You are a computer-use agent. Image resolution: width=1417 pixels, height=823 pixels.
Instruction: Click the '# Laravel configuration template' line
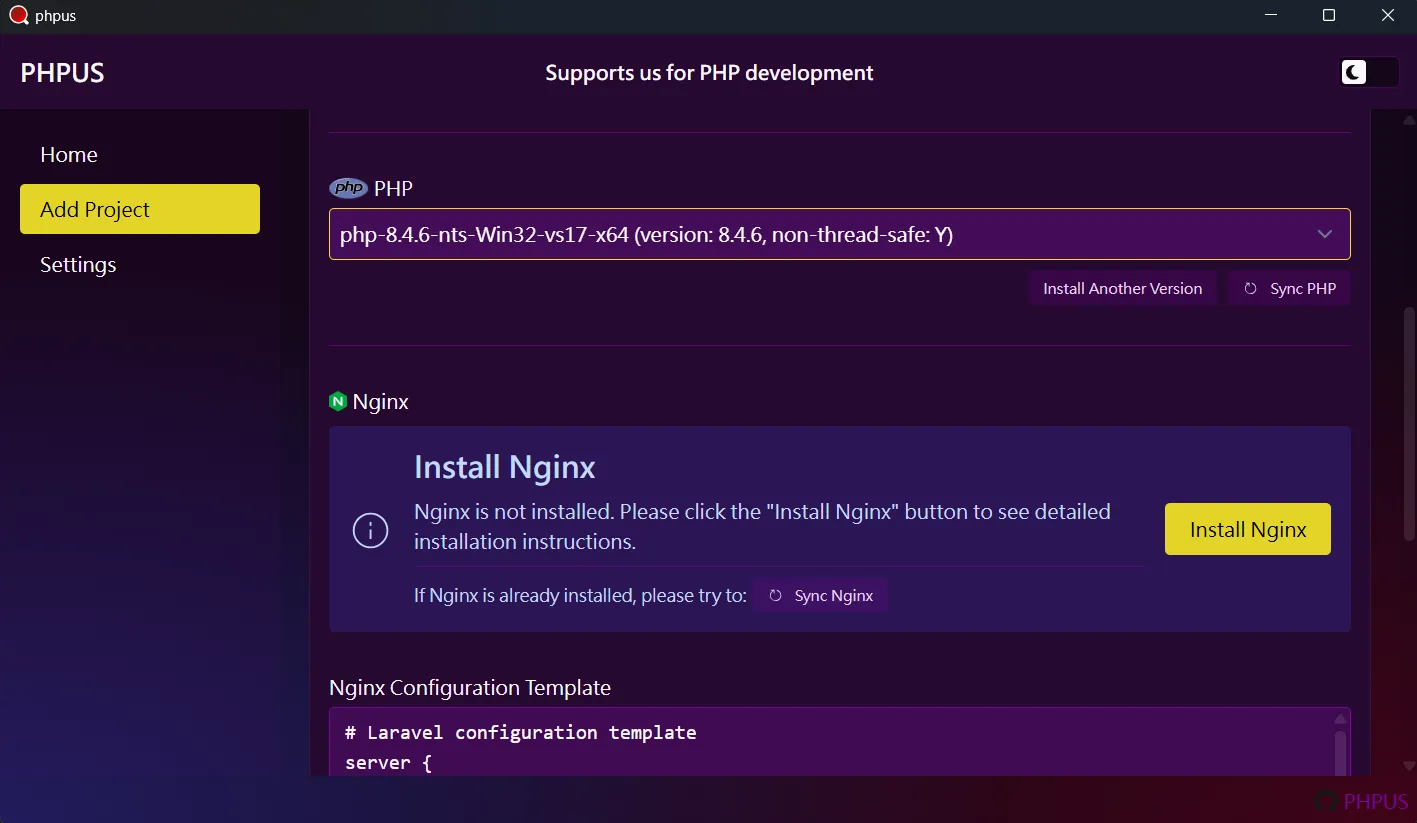click(x=521, y=732)
